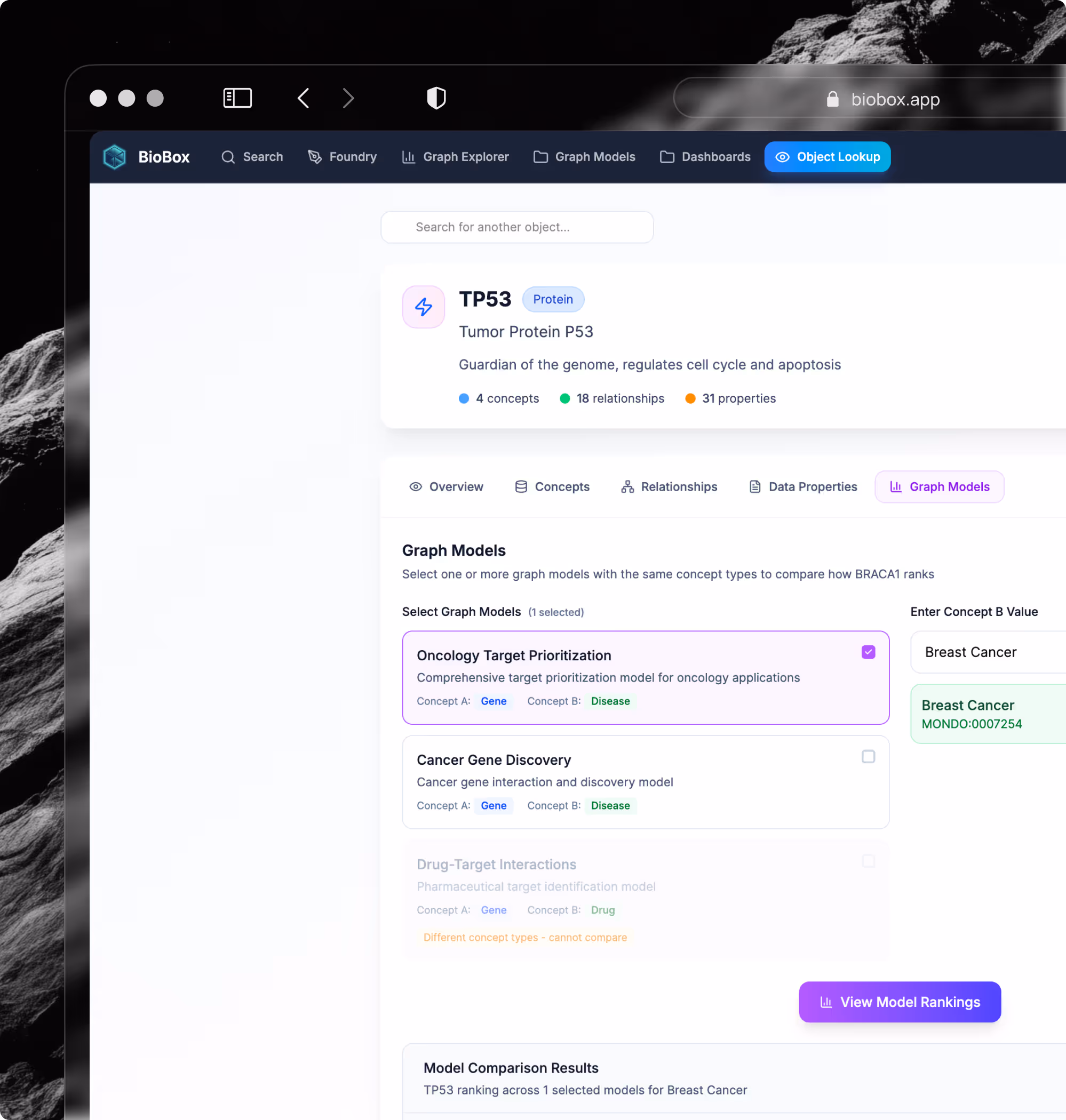The width and height of the screenshot is (1066, 1120).
Task: Uncheck Oncology Target Prioritization model checkbox
Action: 868,652
